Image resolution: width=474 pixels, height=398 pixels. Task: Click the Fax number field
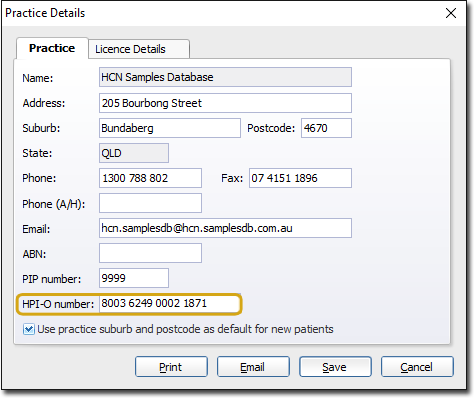tap(300, 178)
